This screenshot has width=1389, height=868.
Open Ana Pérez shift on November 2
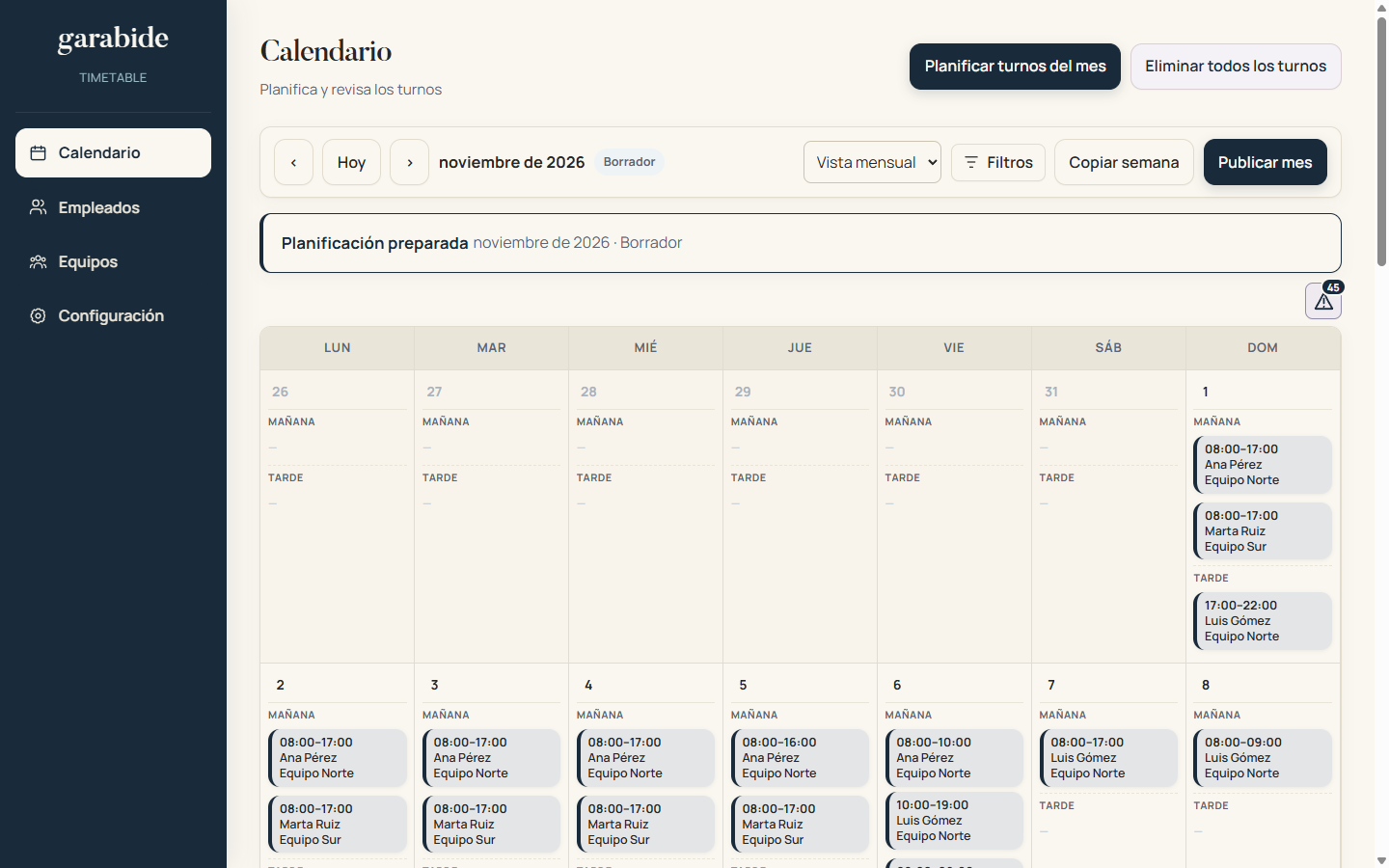click(338, 758)
